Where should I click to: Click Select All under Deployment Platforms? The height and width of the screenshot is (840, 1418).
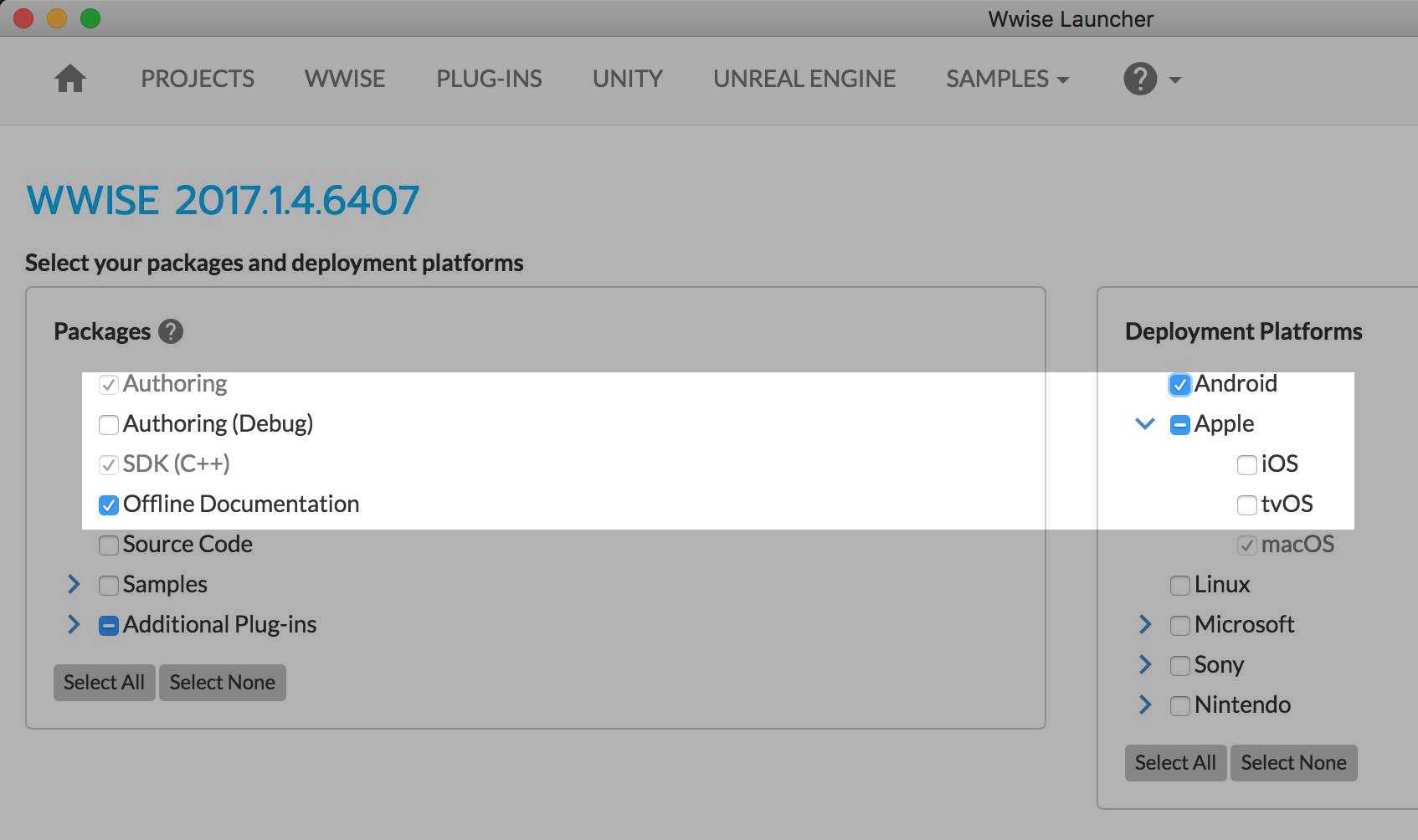[1175, 763]
